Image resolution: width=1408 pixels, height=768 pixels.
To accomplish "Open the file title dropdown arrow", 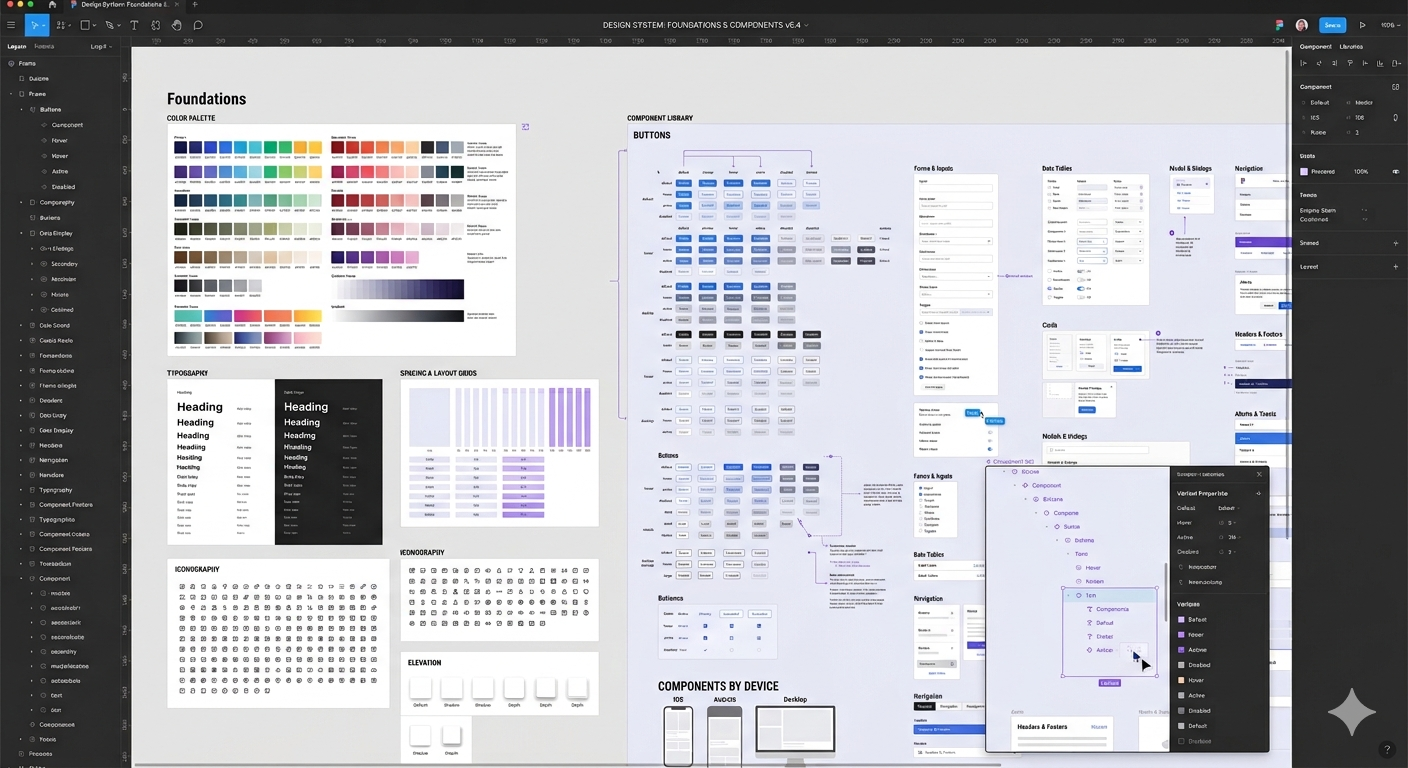I will [806, 25].
